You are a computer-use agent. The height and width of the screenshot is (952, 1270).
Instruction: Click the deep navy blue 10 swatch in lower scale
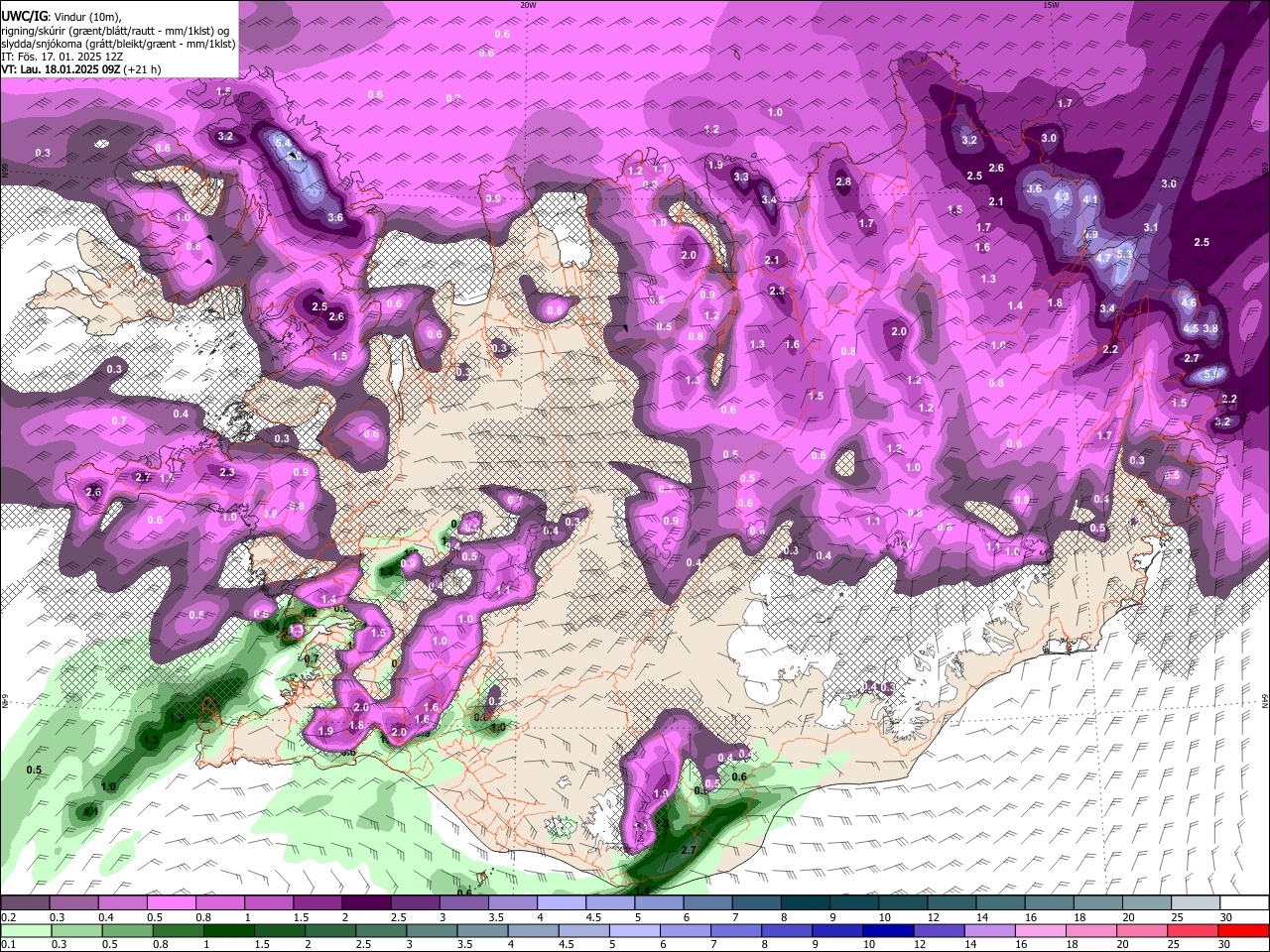(887, 930)
